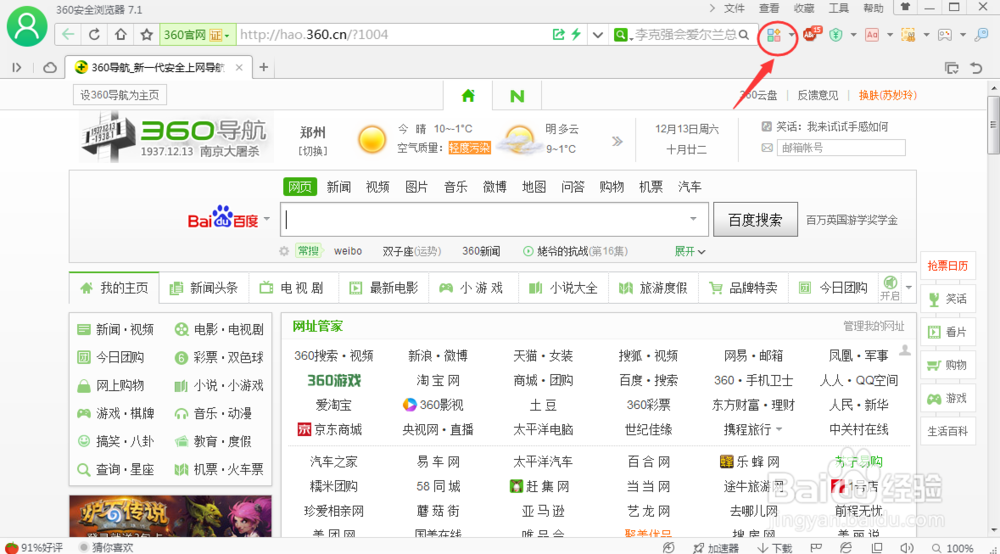The width and height of the screenshot is (1000, 554).
Task: Show the sidebar with the panel toggle icon
Action: (x=17, y=68)
